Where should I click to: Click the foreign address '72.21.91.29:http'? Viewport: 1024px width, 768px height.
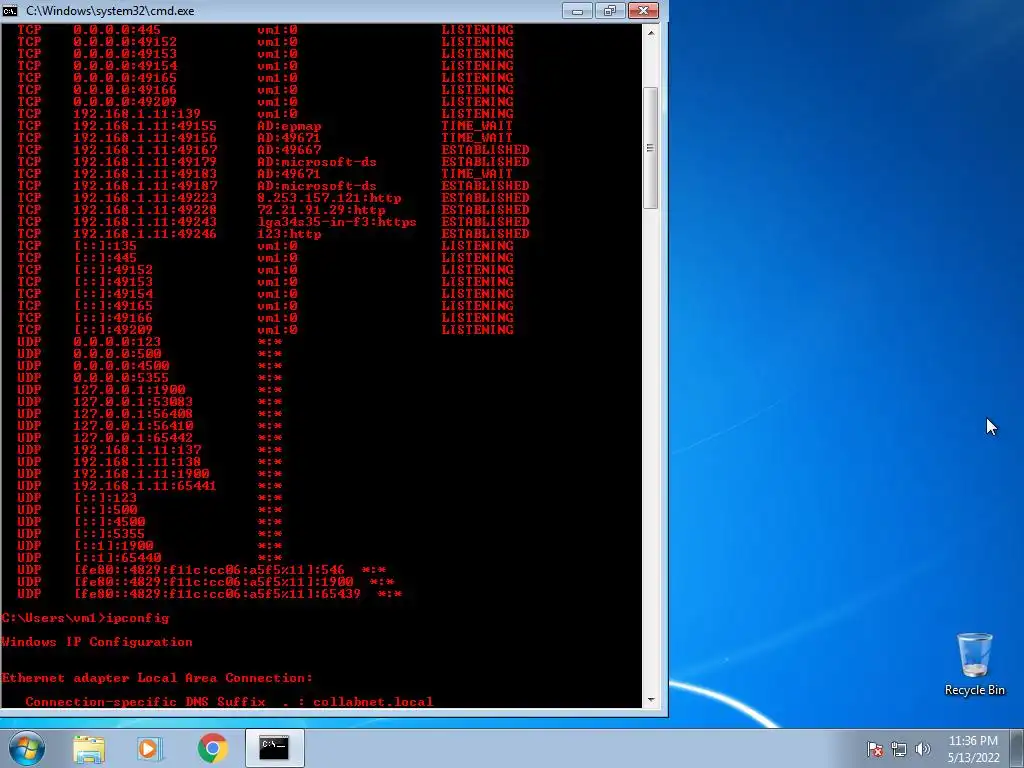point(321,210)
